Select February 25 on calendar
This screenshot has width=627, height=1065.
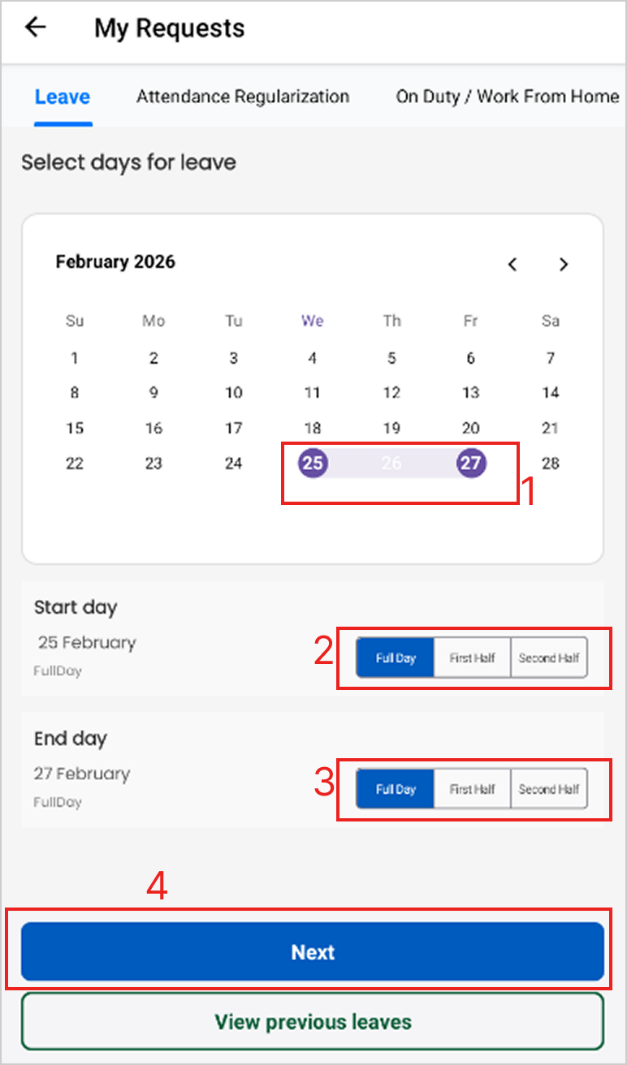pos(313,464)
